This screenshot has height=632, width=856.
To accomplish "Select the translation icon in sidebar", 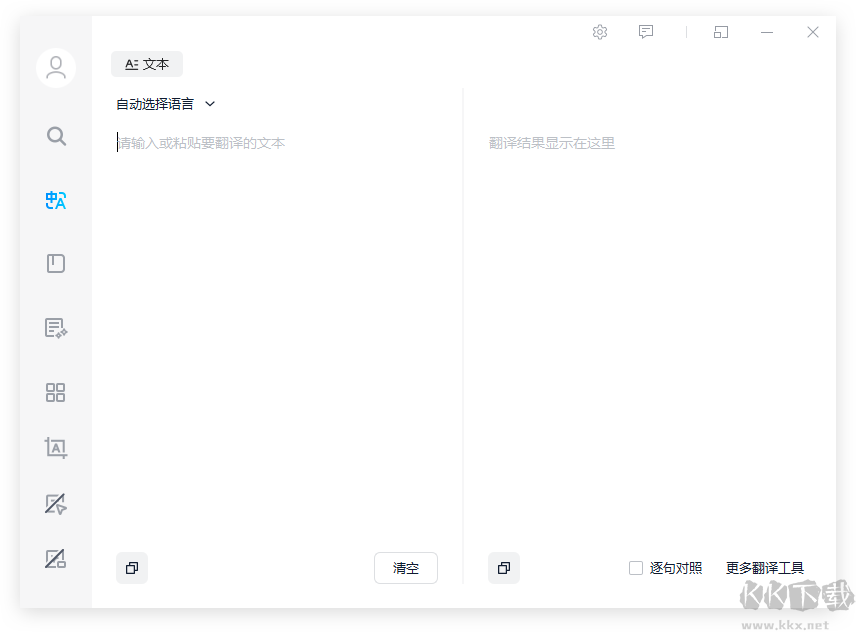I will pyautogui.click(x=56, y=200).
